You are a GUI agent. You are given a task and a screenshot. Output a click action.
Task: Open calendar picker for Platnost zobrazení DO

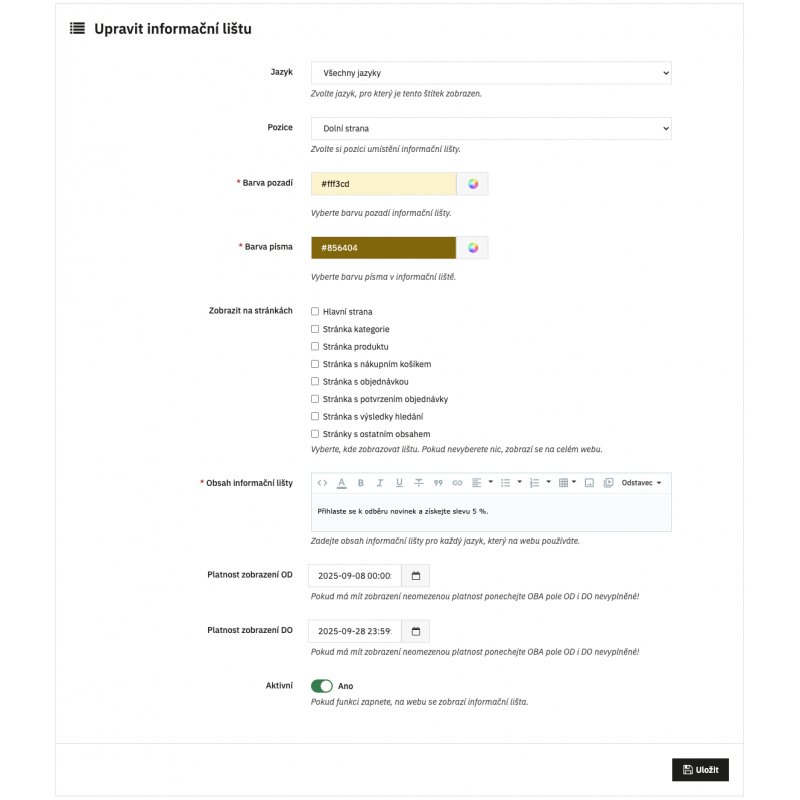click(x=416, y=631)
